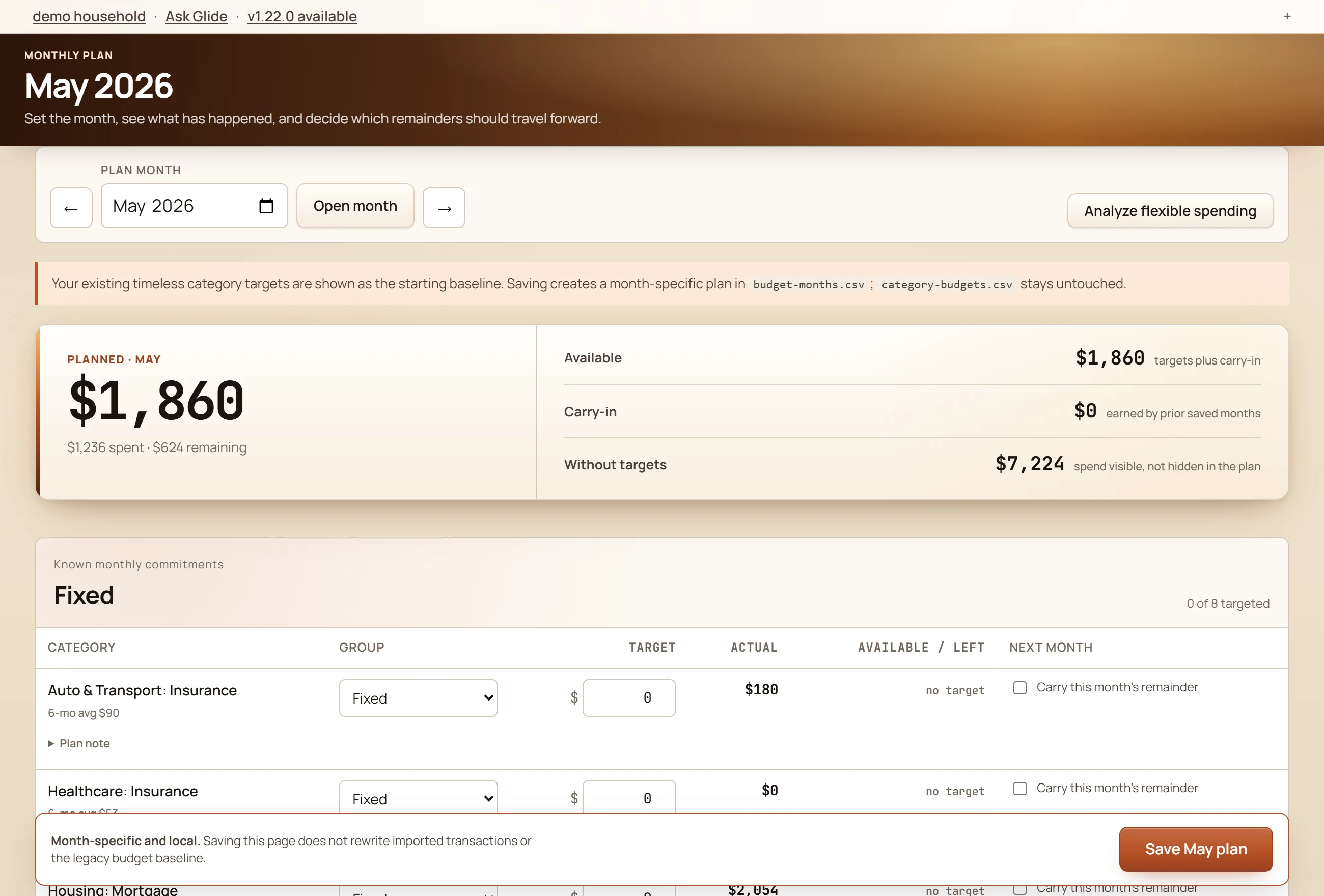The image size is (1324, 896).
Task: Click the GROUP column header
Action: pos(362,648)
